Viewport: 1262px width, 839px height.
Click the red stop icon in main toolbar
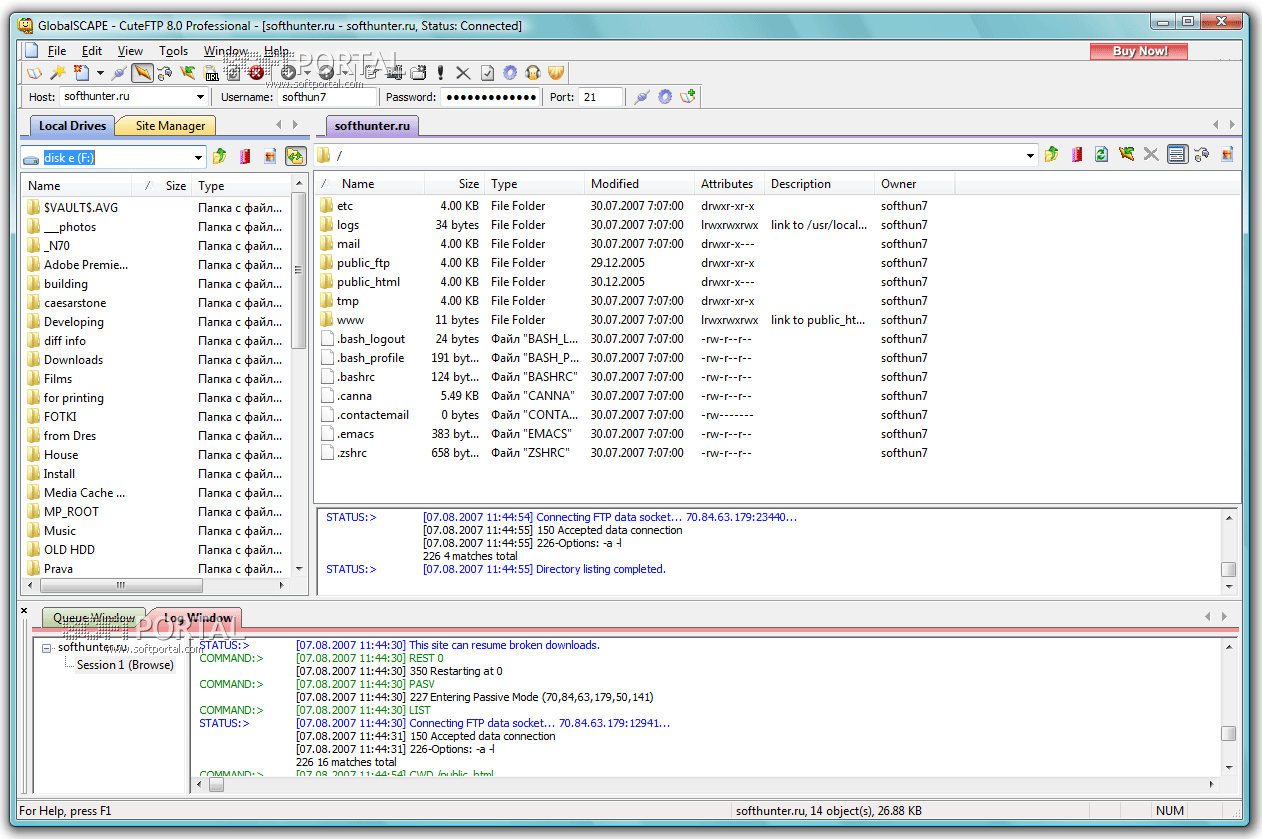[256, 73]
